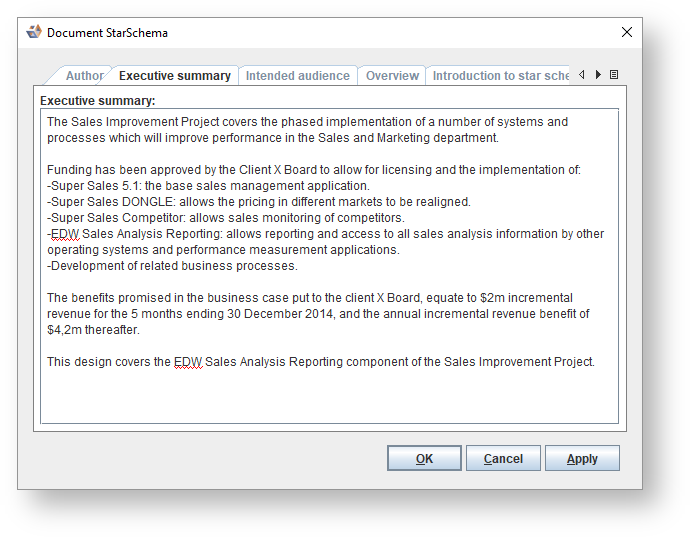Confirm the dialog with OK
Viewport: 691px width, 538px height.
[424, 459]
